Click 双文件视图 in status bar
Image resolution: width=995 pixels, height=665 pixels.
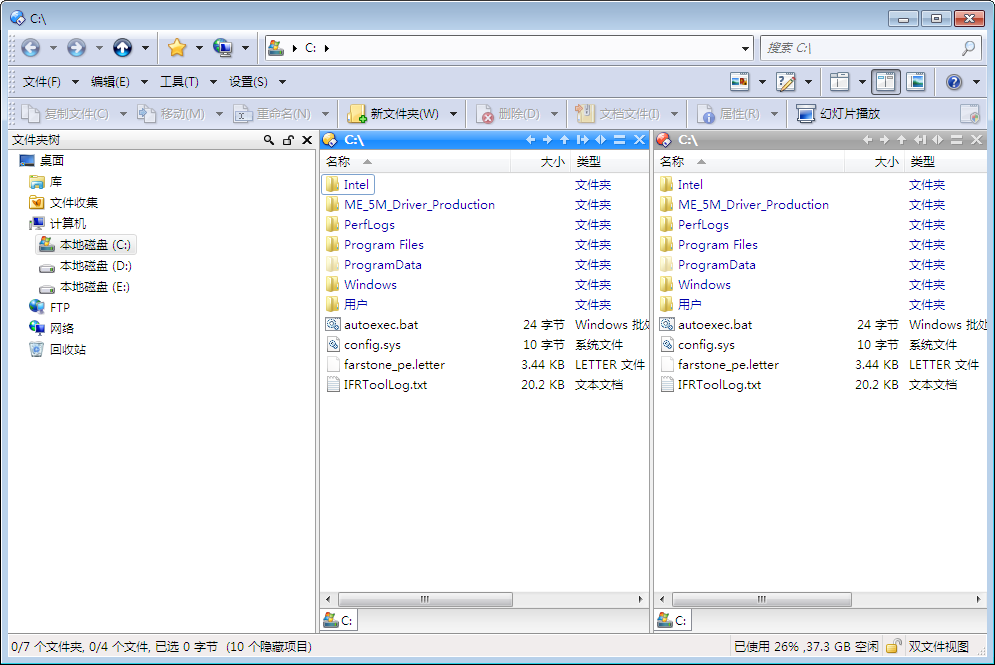(x=939, y=647)
